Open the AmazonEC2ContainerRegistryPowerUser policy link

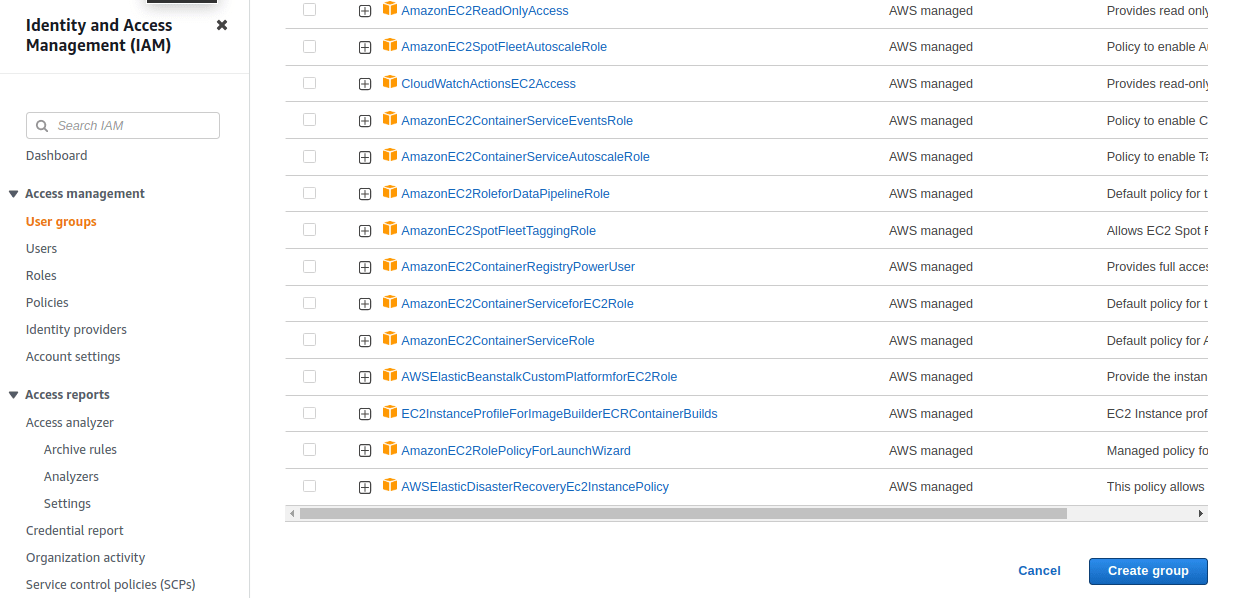(x=518, y=267)
